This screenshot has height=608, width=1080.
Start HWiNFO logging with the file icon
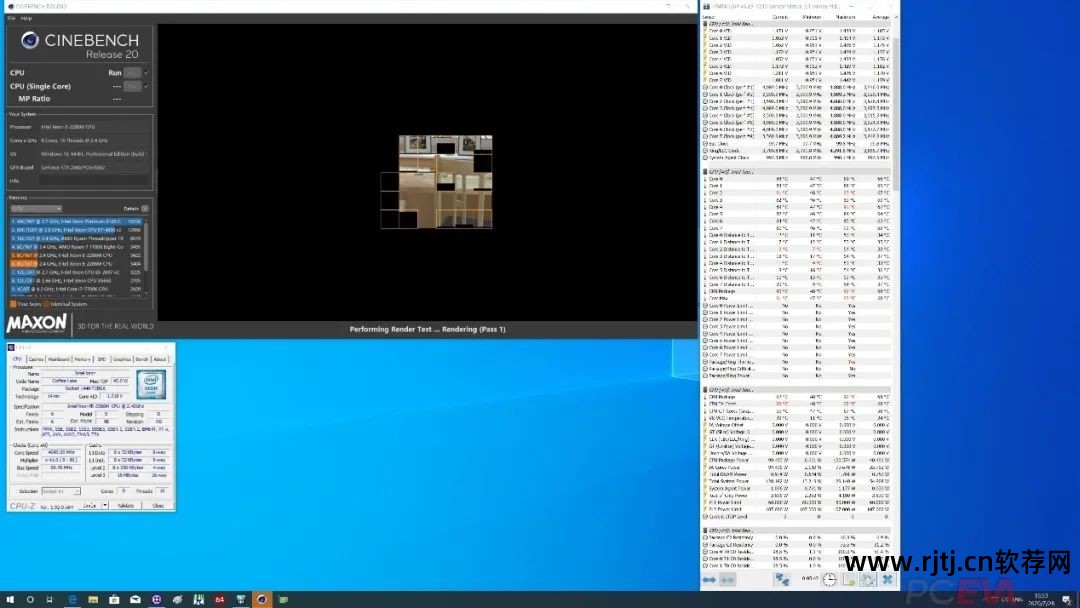(849, 580)
